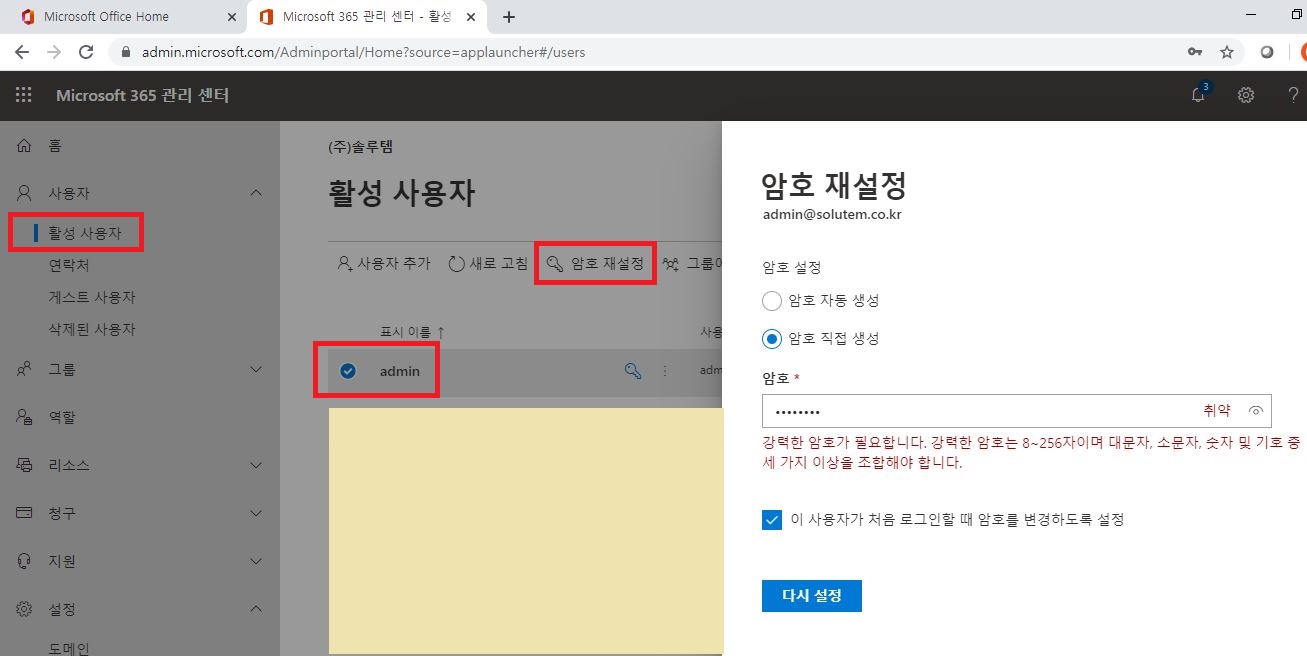Click the Microsoft 365 관리 센터 title
The height and width of the screenshot is (656, 1307).
click(143, 96)
